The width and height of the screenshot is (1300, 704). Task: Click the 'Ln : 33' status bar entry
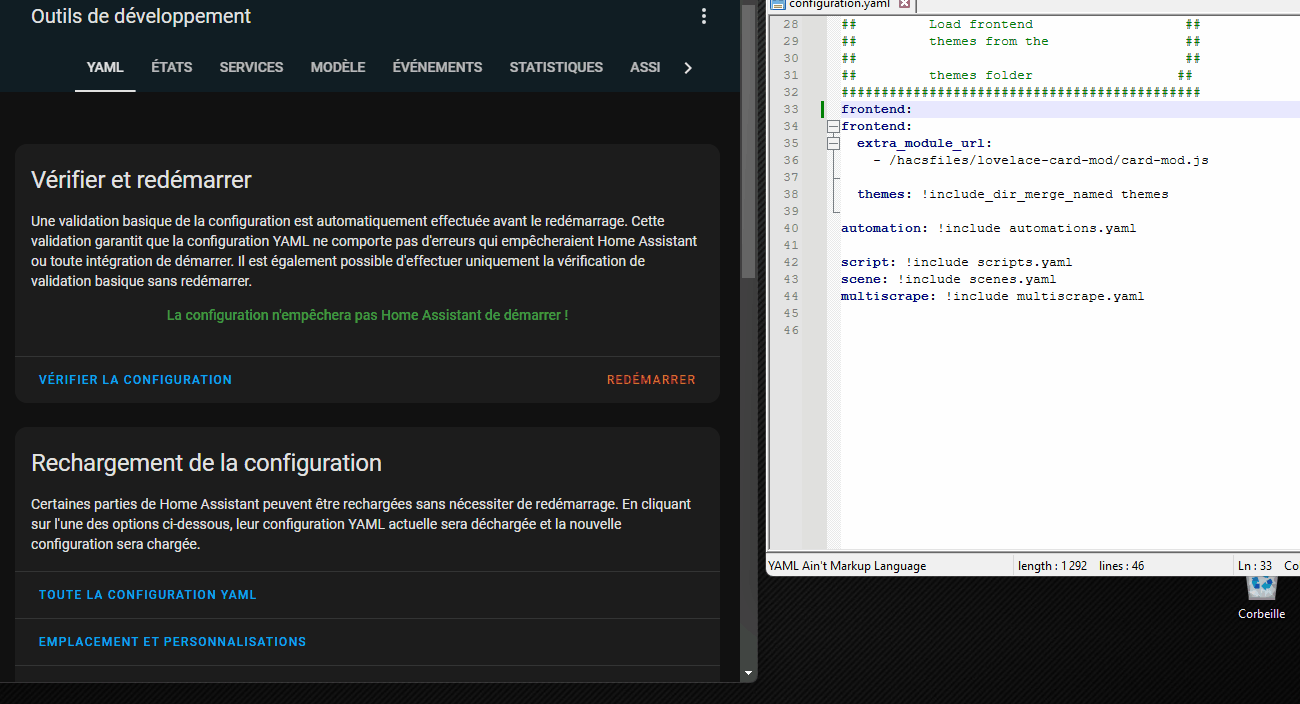pyautogui.click(x=1255, y=566)
